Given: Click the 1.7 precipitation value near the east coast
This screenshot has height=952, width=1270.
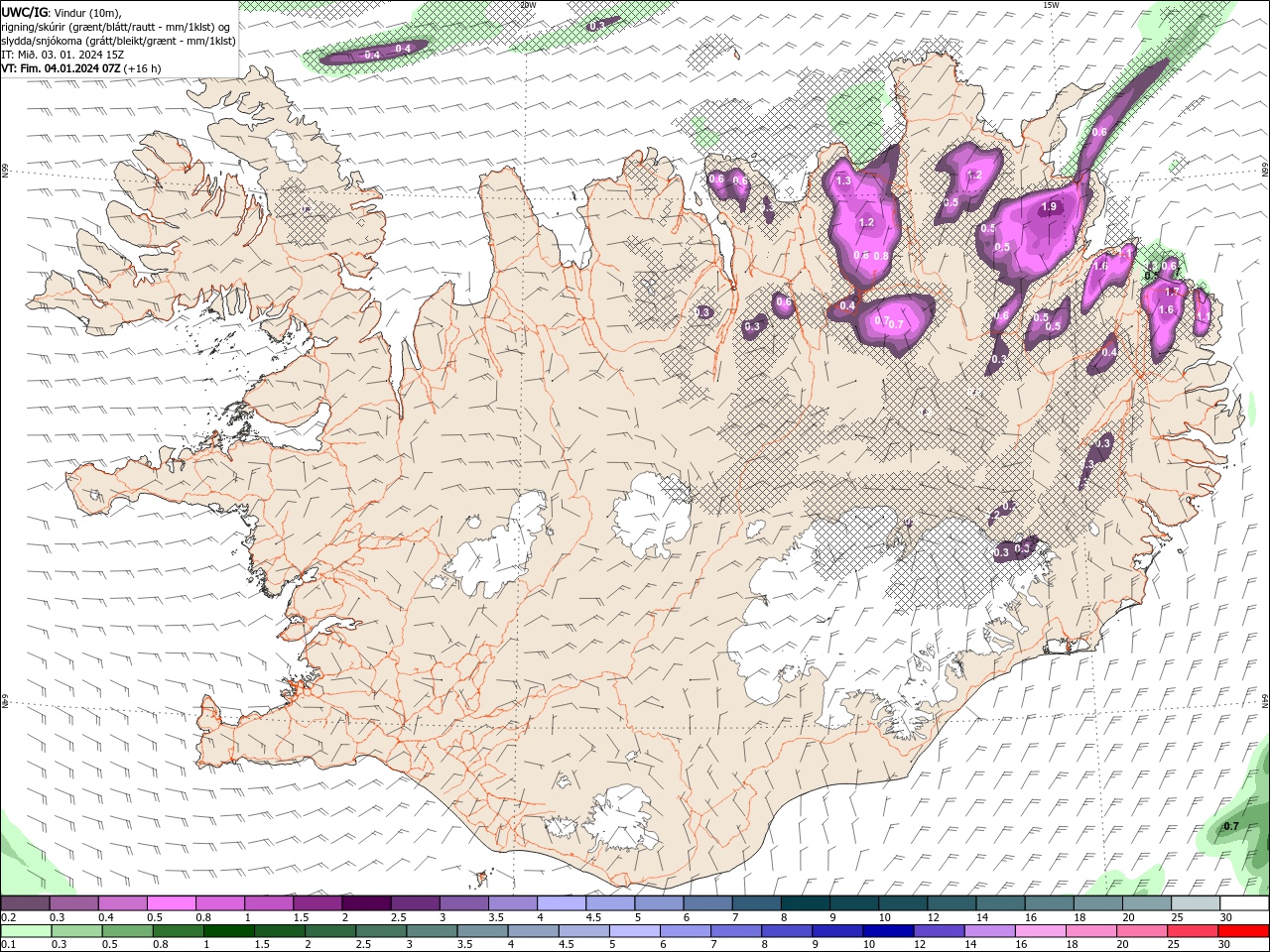Looking at the screenshot, I should [x=1172, y=292].
